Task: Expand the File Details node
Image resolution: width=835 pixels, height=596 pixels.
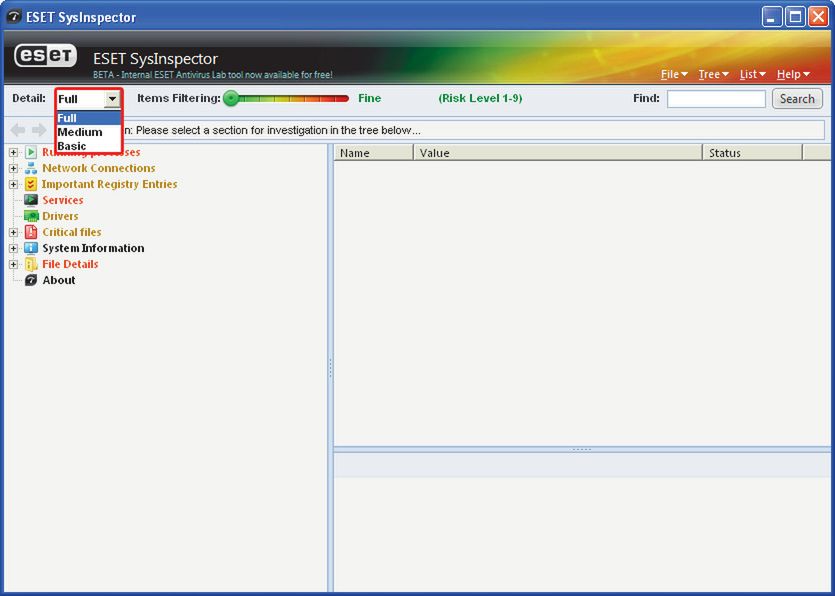Action: click(13, 264)
